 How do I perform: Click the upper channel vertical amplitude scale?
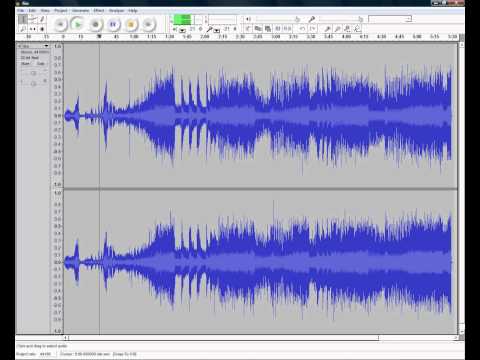pyautogui.click(x=57, y=115)
